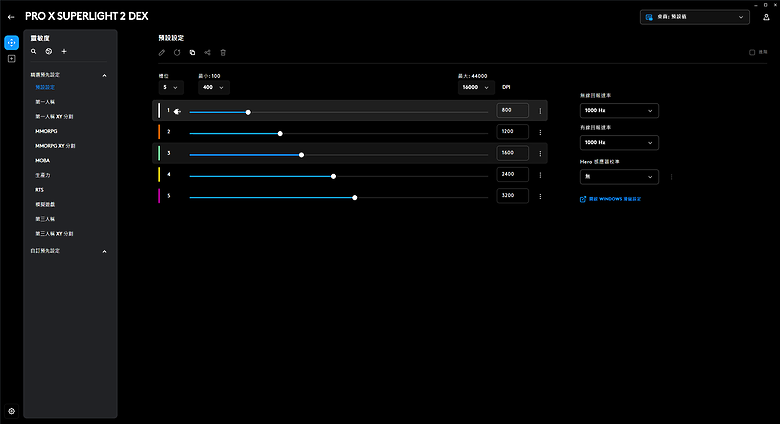
Task: Click the white color bar of level 1
Action: pos(159,110)
